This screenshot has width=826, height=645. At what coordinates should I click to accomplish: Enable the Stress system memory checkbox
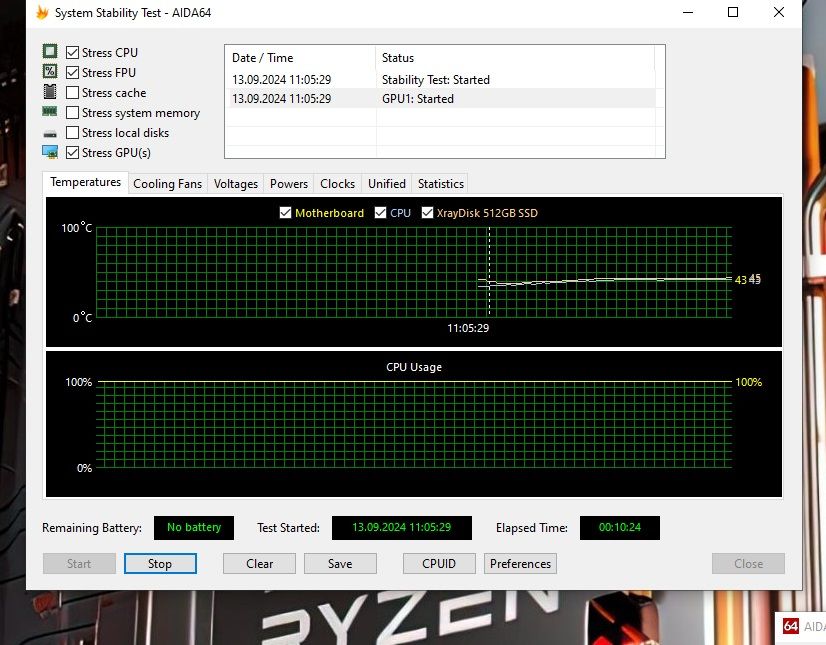(x=73, y=113)
